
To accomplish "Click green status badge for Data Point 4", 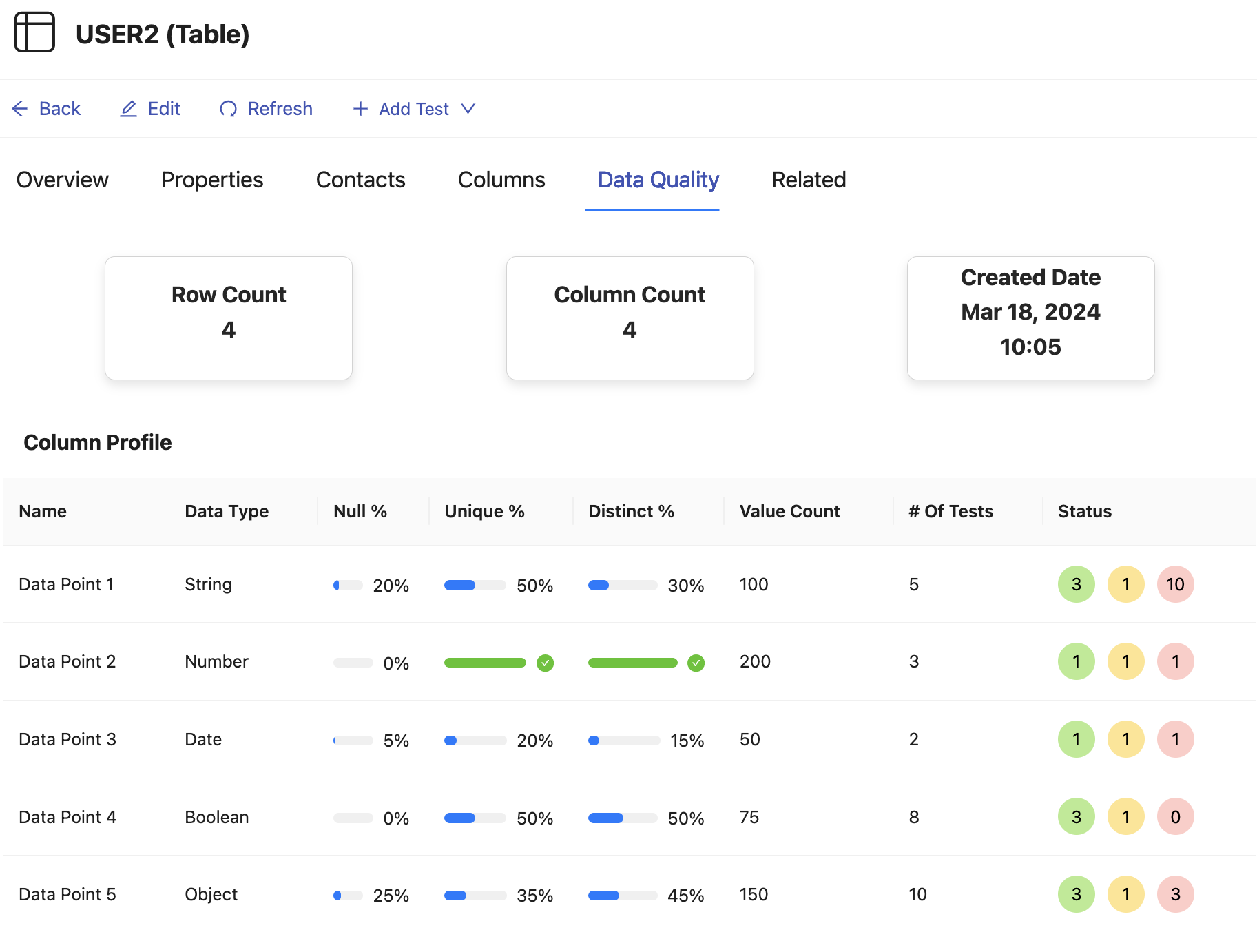I will point(1076,817).
